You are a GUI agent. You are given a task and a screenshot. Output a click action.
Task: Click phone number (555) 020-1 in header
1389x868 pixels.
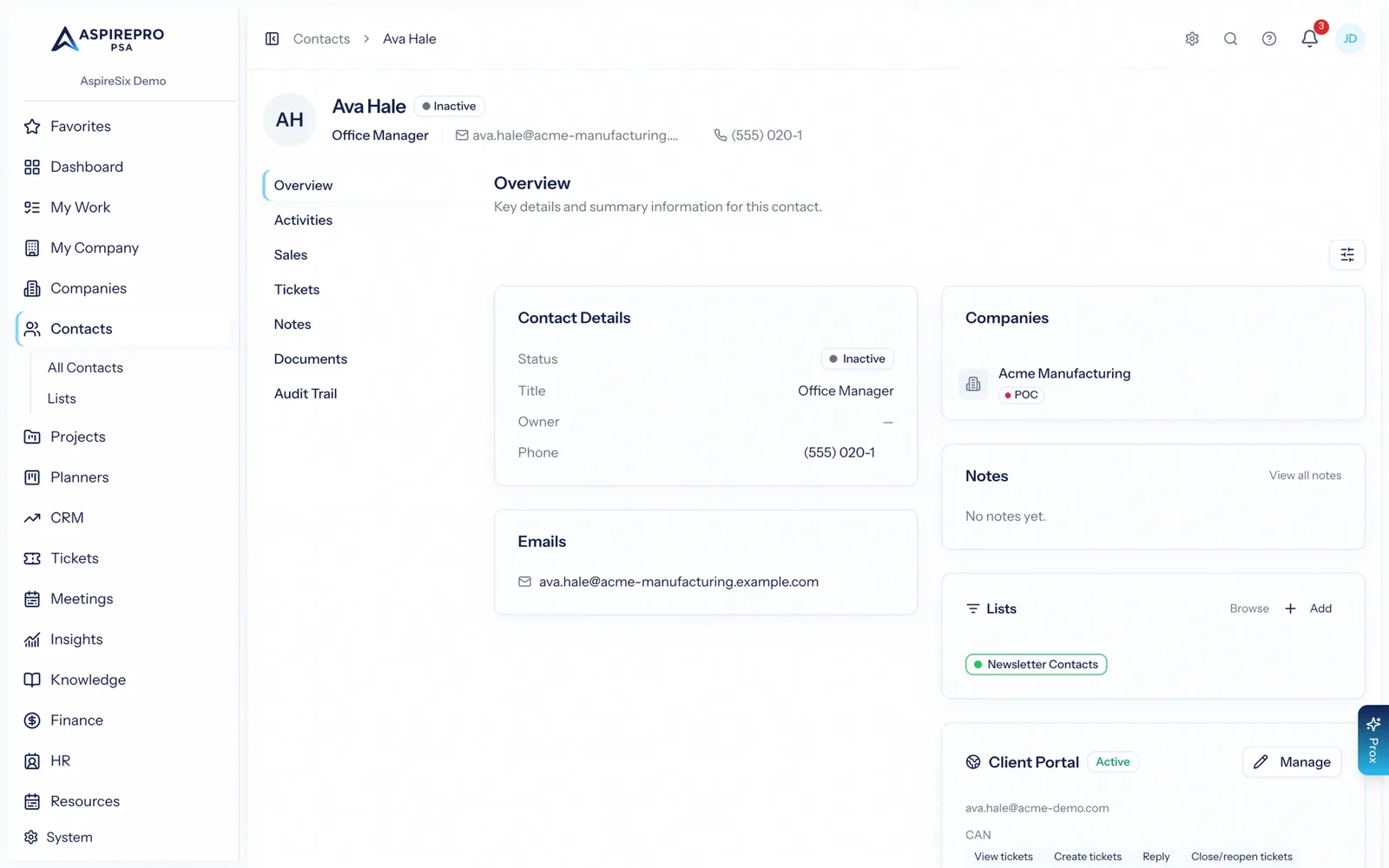(767, 135)
